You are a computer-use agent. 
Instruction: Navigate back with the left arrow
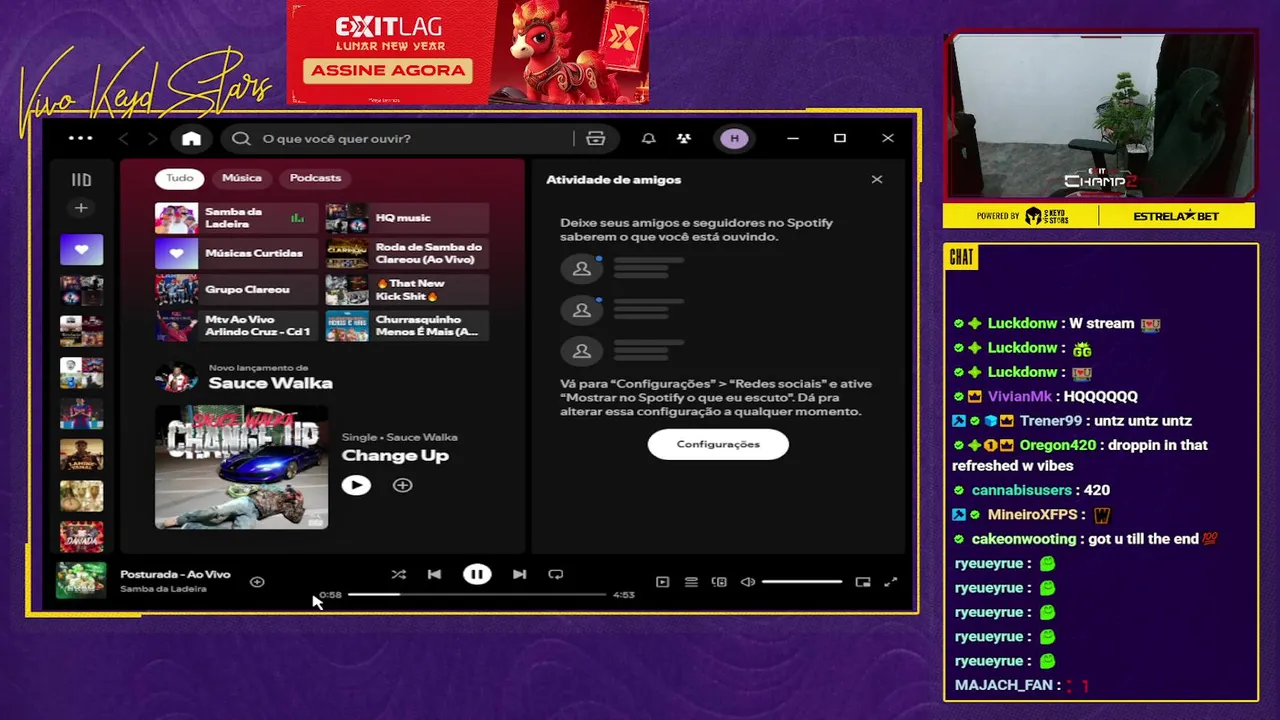click(124, 138)
